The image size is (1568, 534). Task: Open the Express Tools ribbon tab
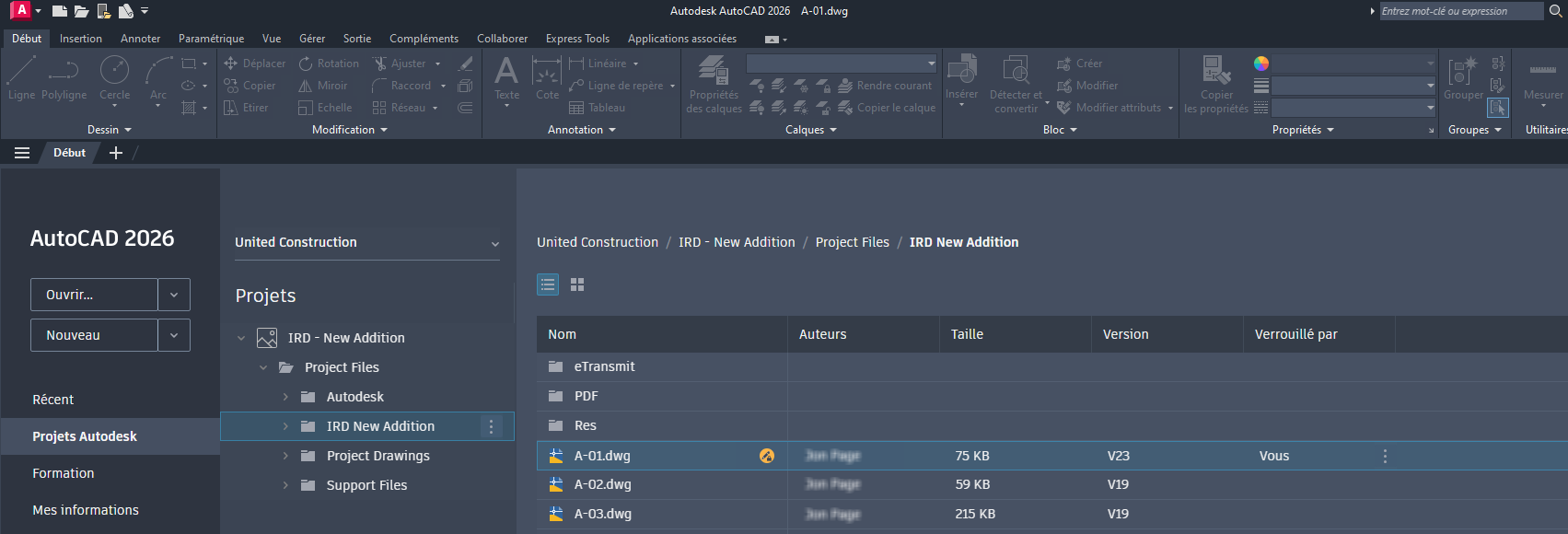(x=577, y=39)
